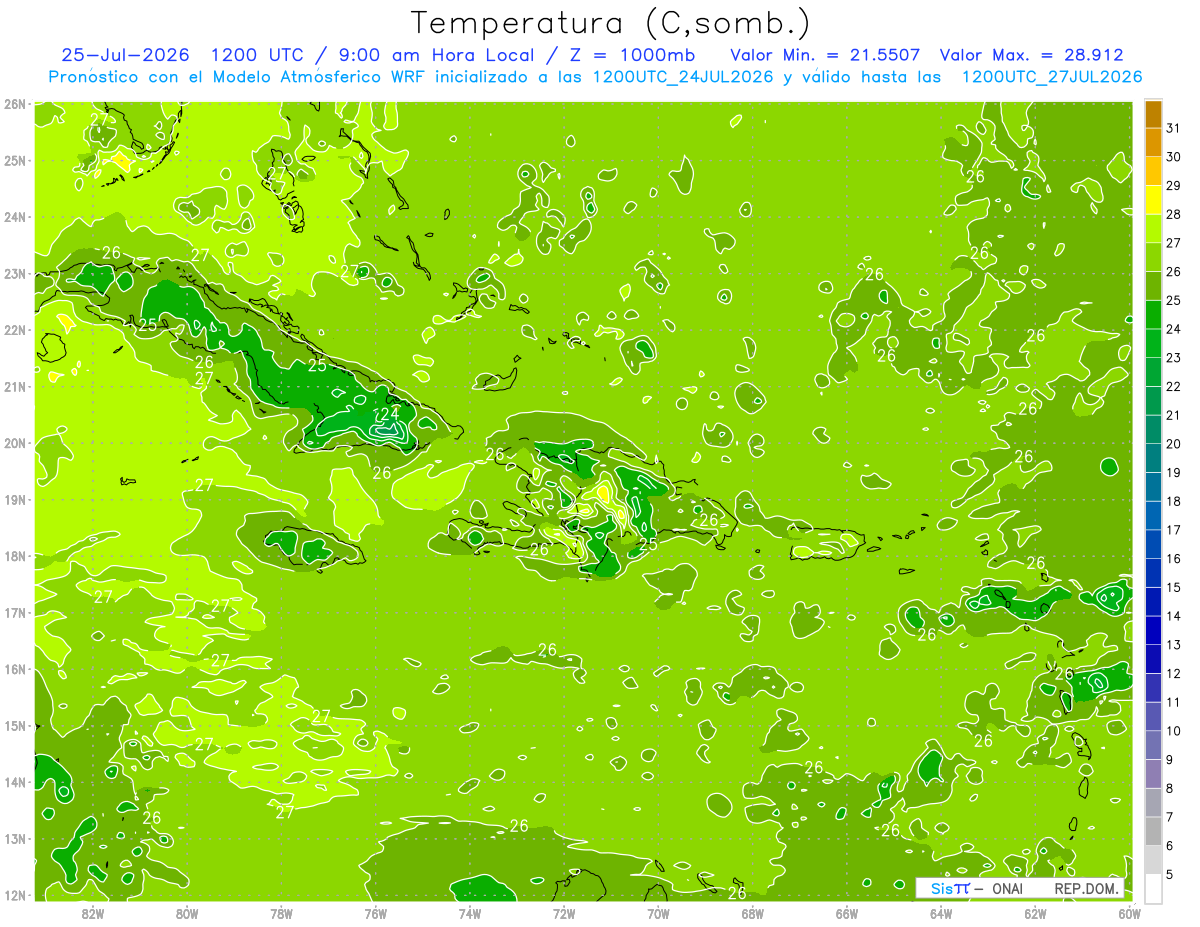Click the "20N" latitude axis label
The image size is (1200, 927).
click(x=14, y=443)
